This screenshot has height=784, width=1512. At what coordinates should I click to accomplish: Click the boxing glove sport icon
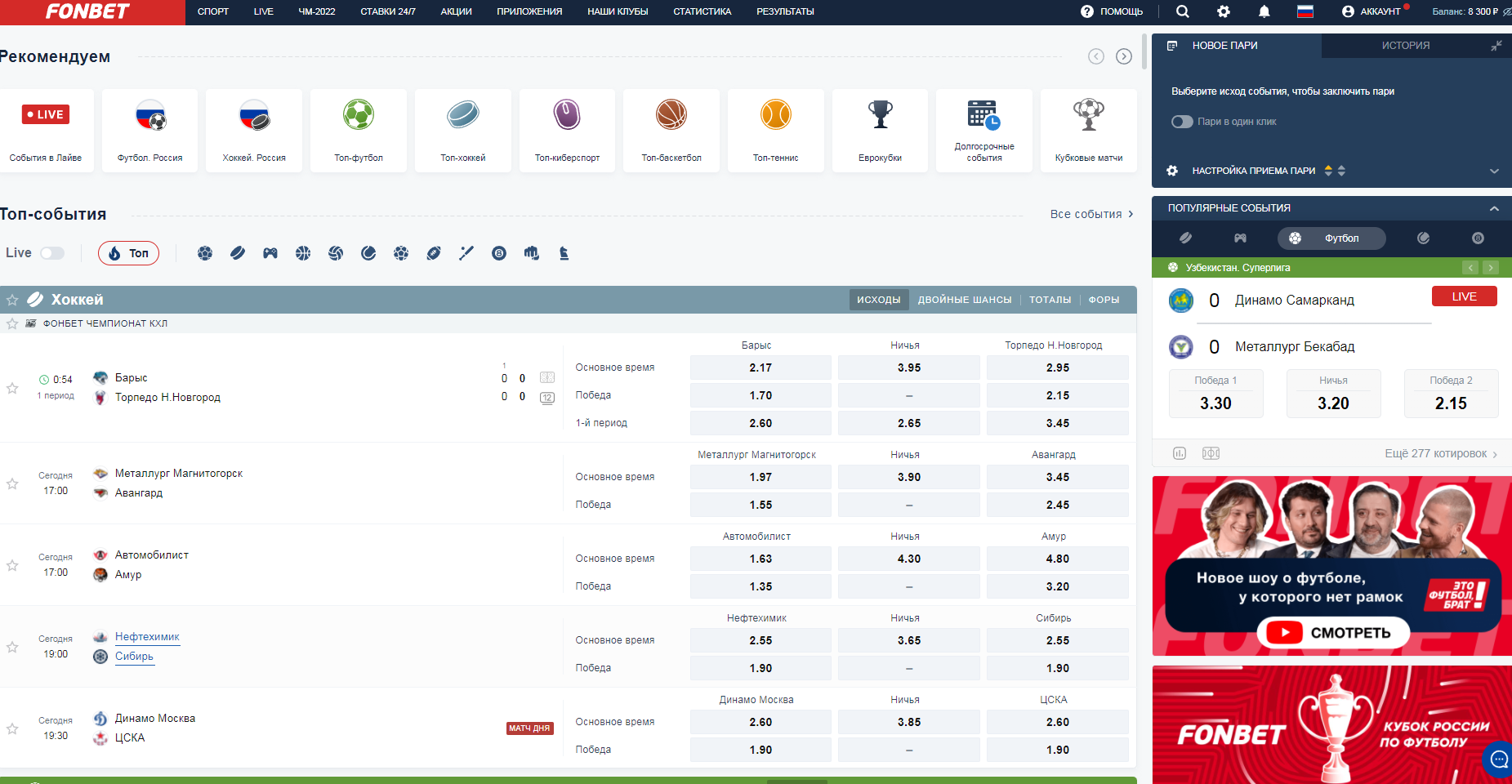coord(532,253)
